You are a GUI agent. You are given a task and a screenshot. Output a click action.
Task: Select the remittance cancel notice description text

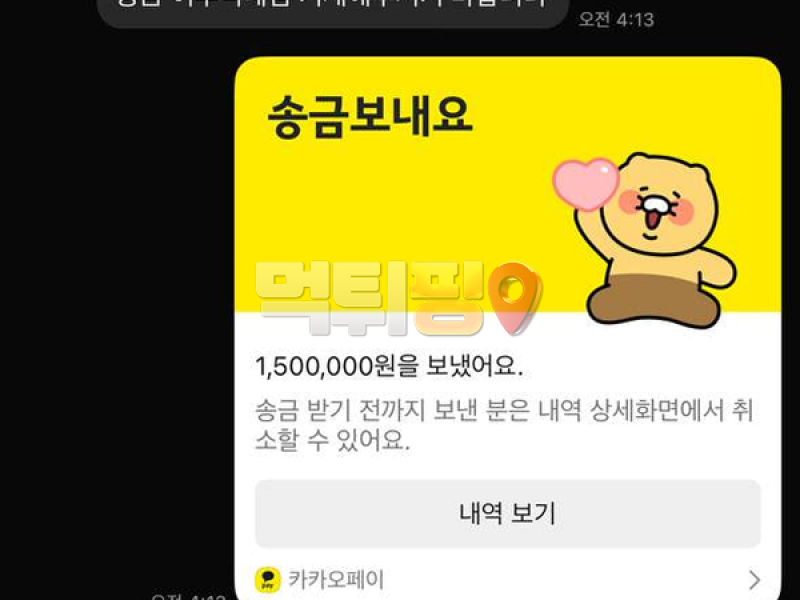pos(504,425)
